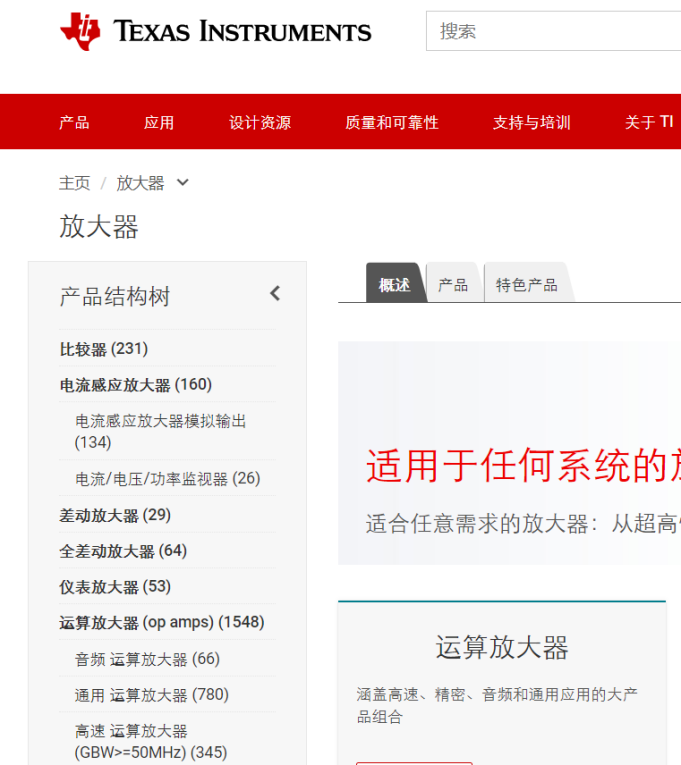Open 比较器 (231) in the product tree
The height and width of the screenshot is (765, 681).
pyautogui.click(x=103, y=349)
